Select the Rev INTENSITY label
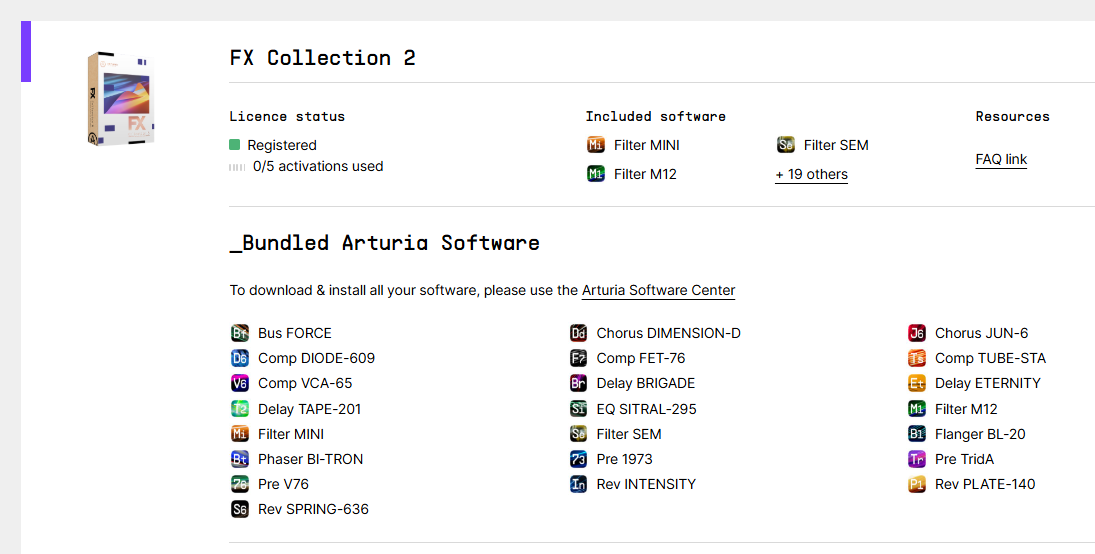1095x554 pixels. pyautogui.click(x=646, y=484)
